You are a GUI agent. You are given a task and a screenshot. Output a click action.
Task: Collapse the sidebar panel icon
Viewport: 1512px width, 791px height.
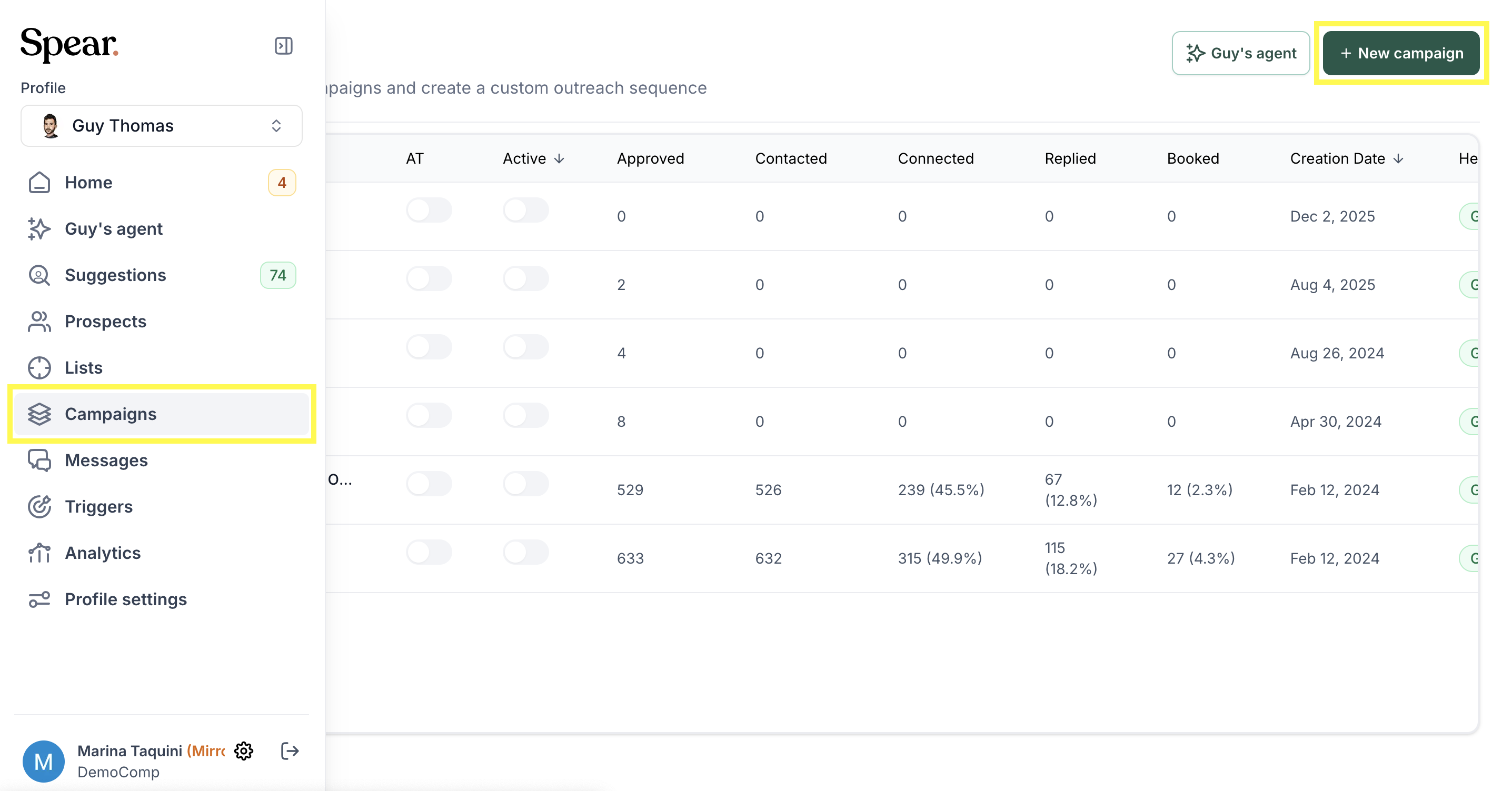click(x=283, y=46)
